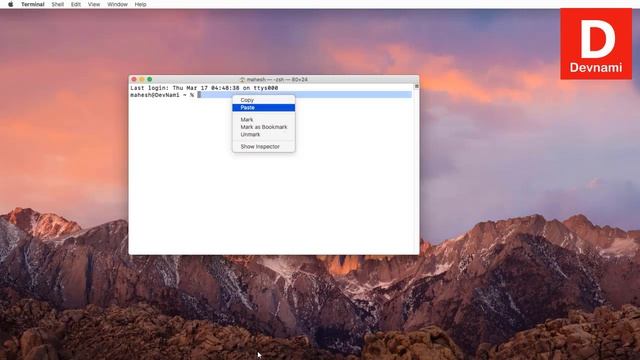Click the 'mahesh@DevNami' prompt text
The width and height of the screenshot is (640, 360).
coord(155,95)
